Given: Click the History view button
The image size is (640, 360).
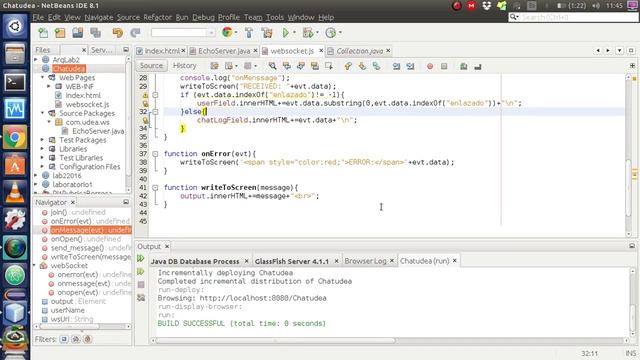Looking at the screenshot, I should [x=184, y=66].
